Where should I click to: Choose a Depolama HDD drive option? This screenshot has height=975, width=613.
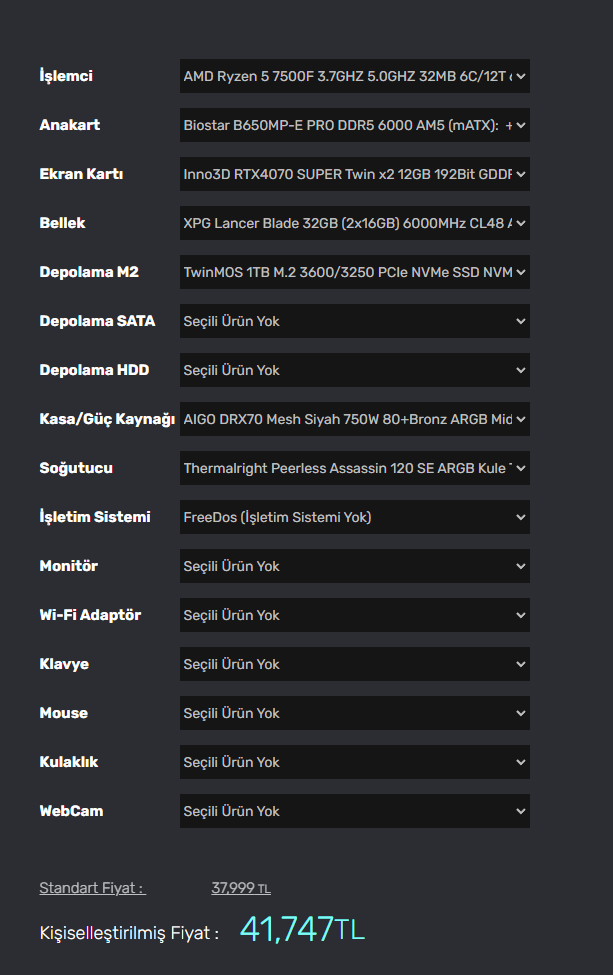point(354,370)
